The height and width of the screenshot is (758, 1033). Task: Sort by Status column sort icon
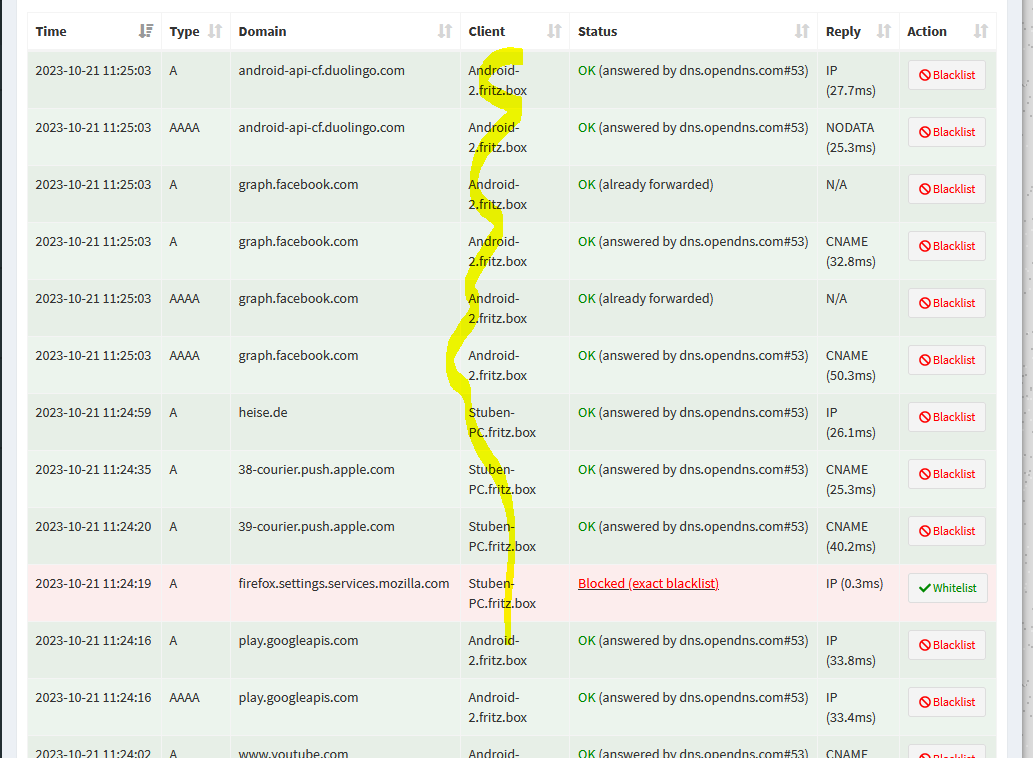[x=802, y=31]
